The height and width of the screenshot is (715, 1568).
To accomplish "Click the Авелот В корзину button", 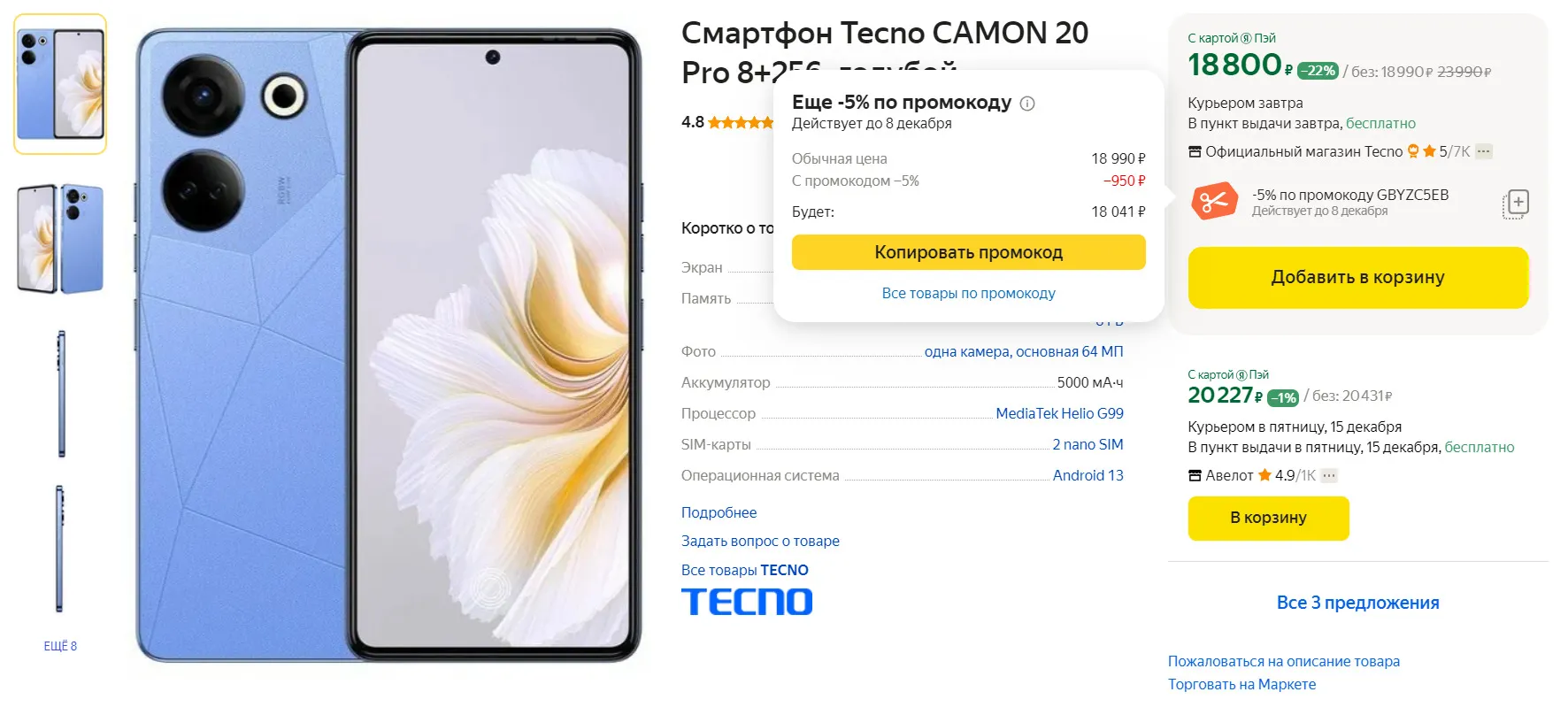I will [1268, 518].
